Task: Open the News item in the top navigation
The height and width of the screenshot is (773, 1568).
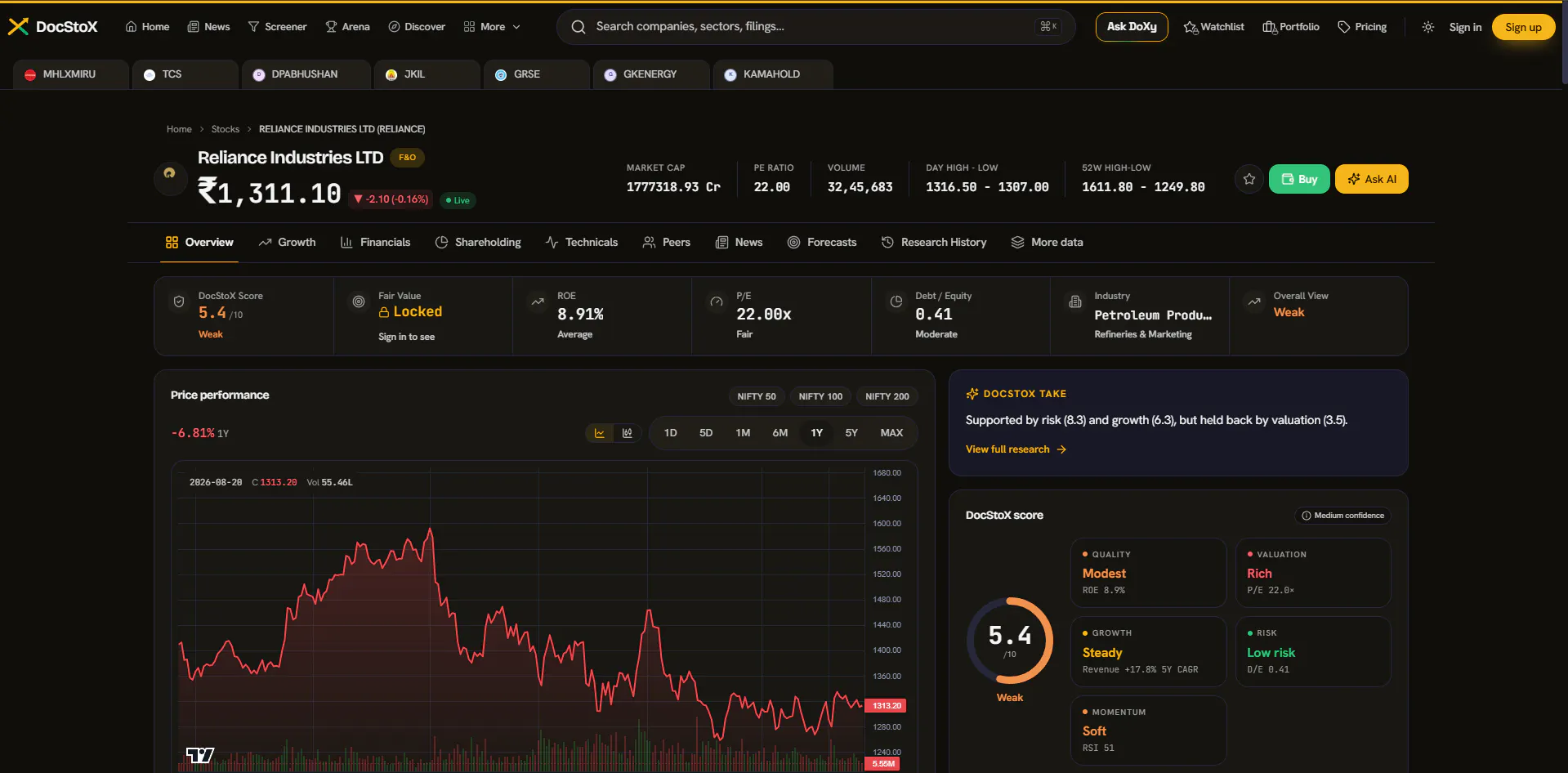Action: click(208, 27)
